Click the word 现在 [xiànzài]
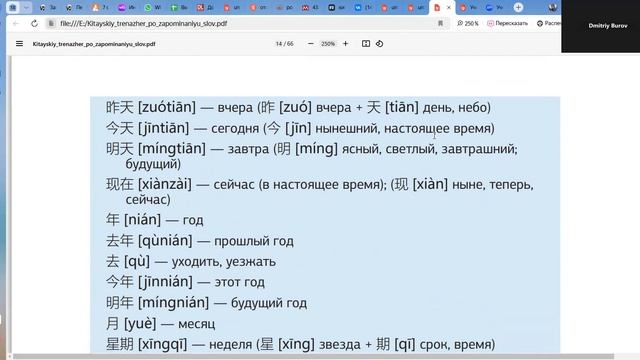The height and width of the screenshot is (360, 640). tap(149, 184)
